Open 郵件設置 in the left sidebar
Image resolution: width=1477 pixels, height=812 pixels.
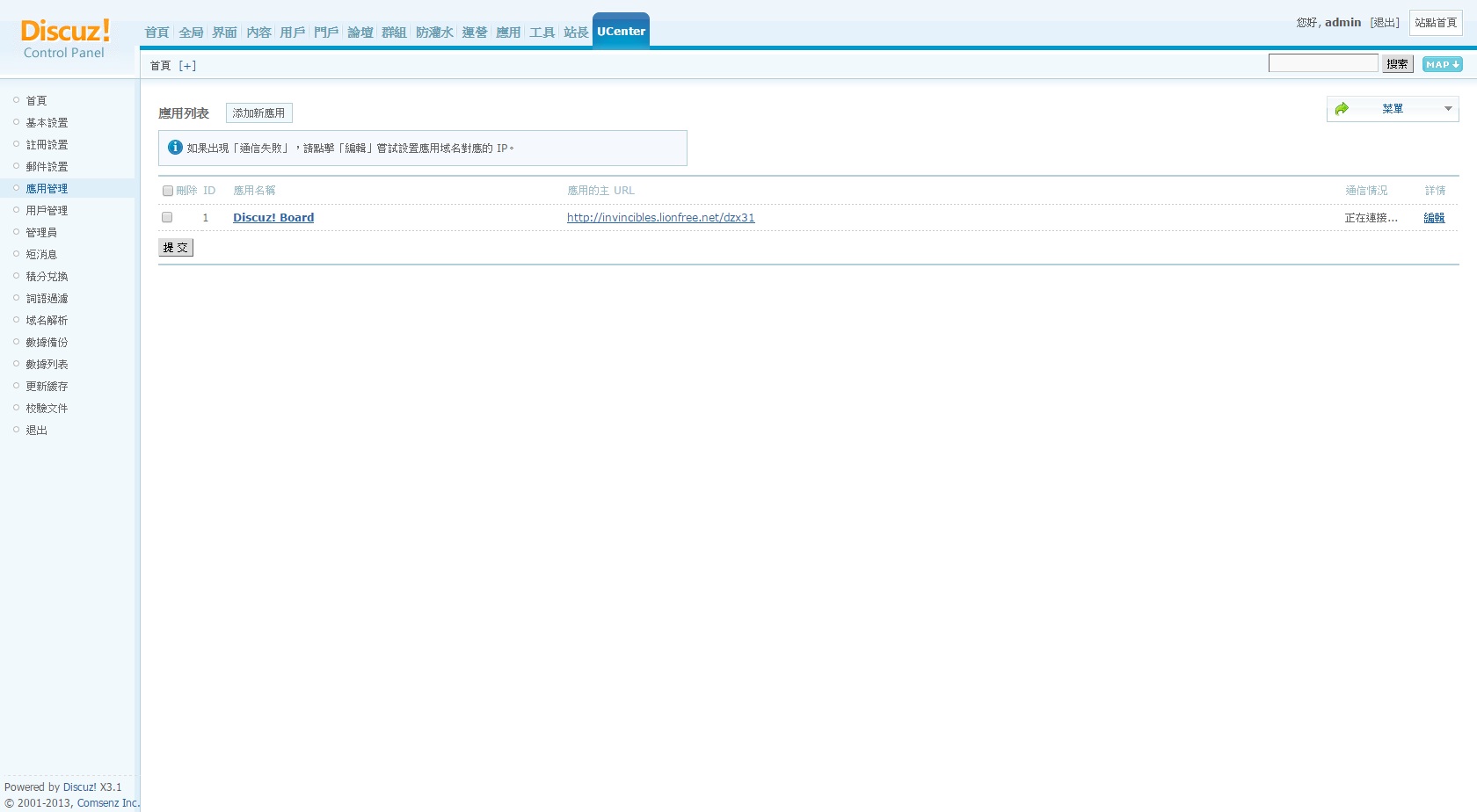tap(47, 167)
